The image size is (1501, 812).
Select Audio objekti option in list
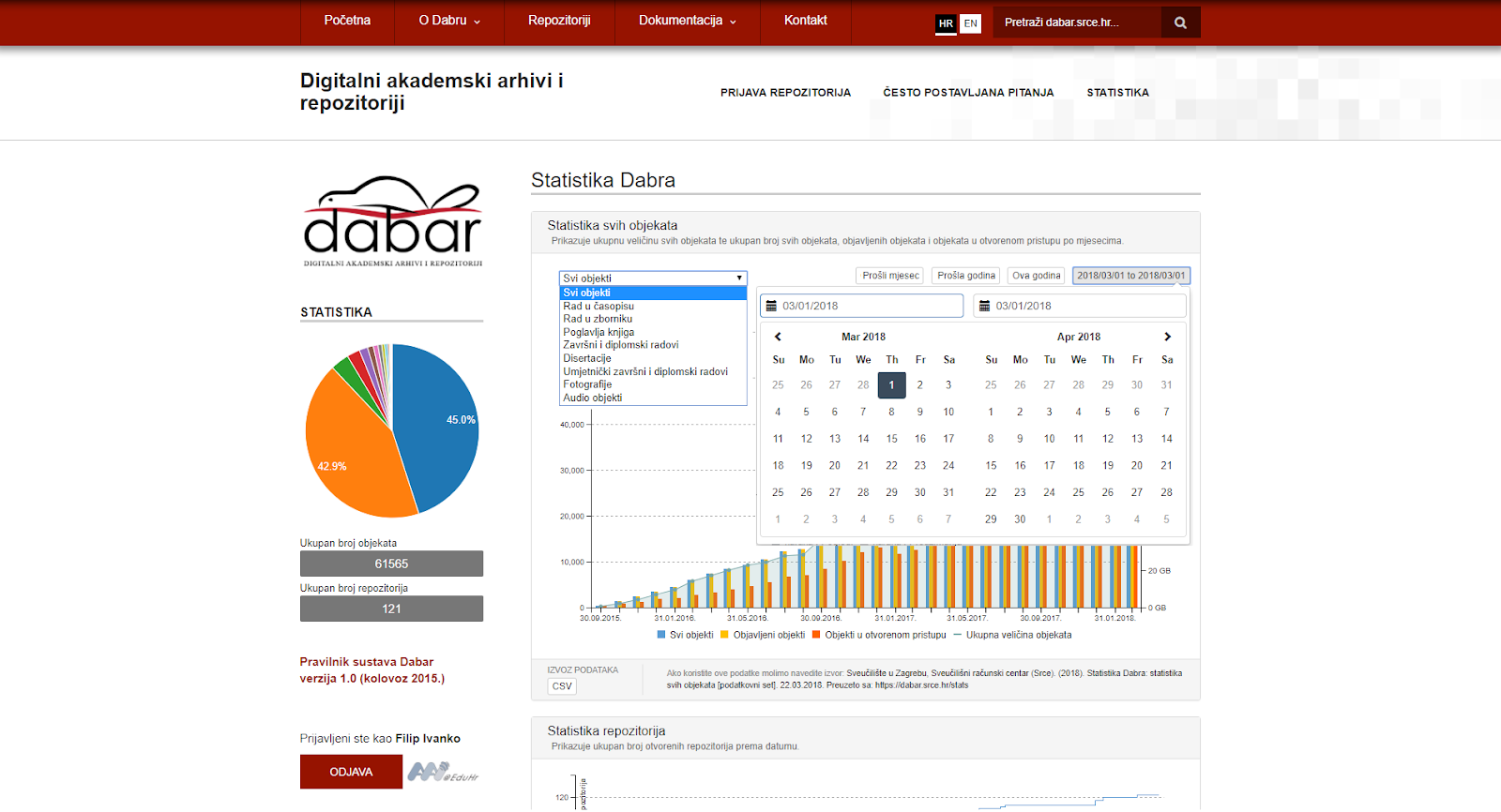point(653,398)
